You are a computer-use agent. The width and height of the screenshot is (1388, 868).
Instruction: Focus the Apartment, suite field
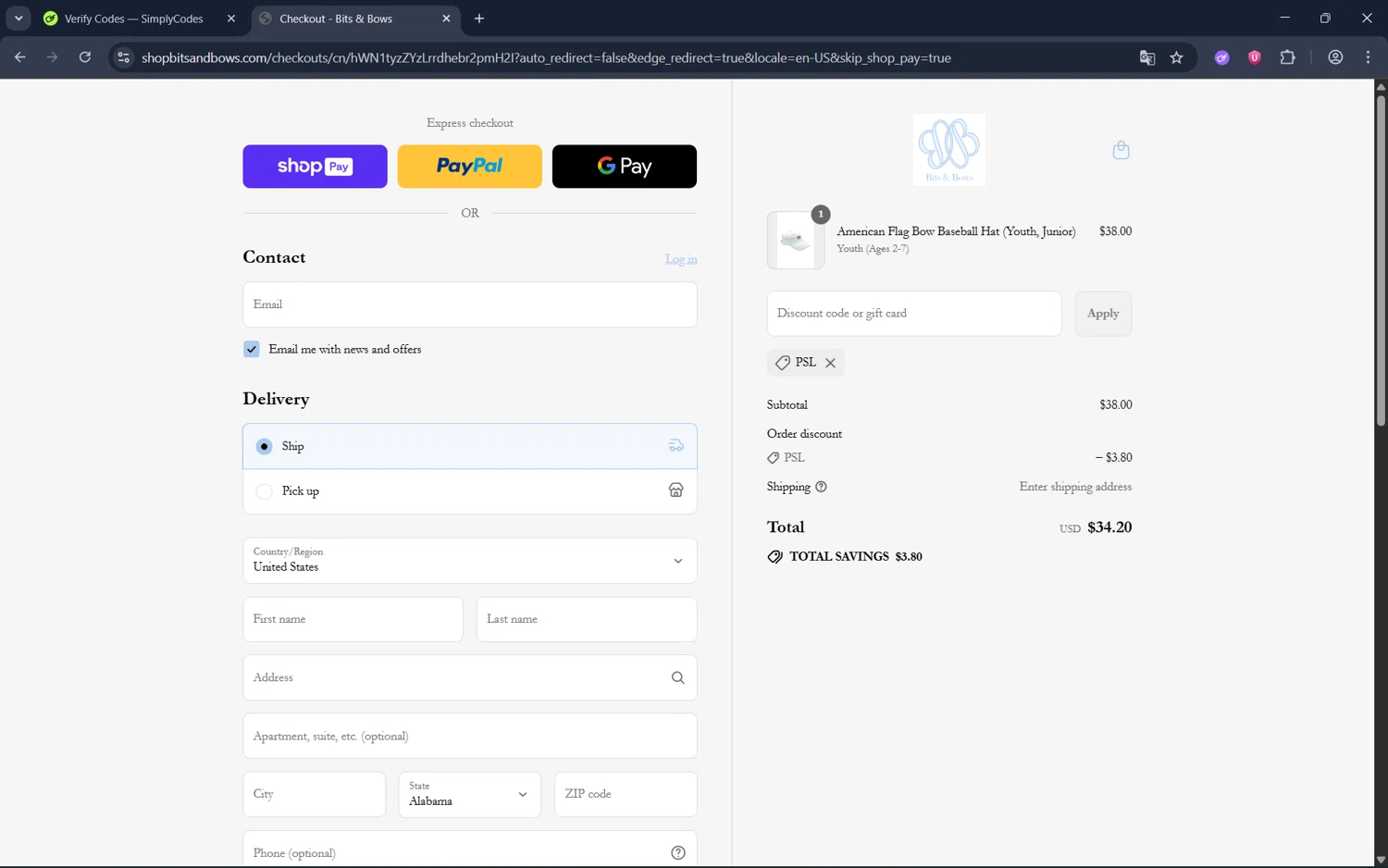469,736
